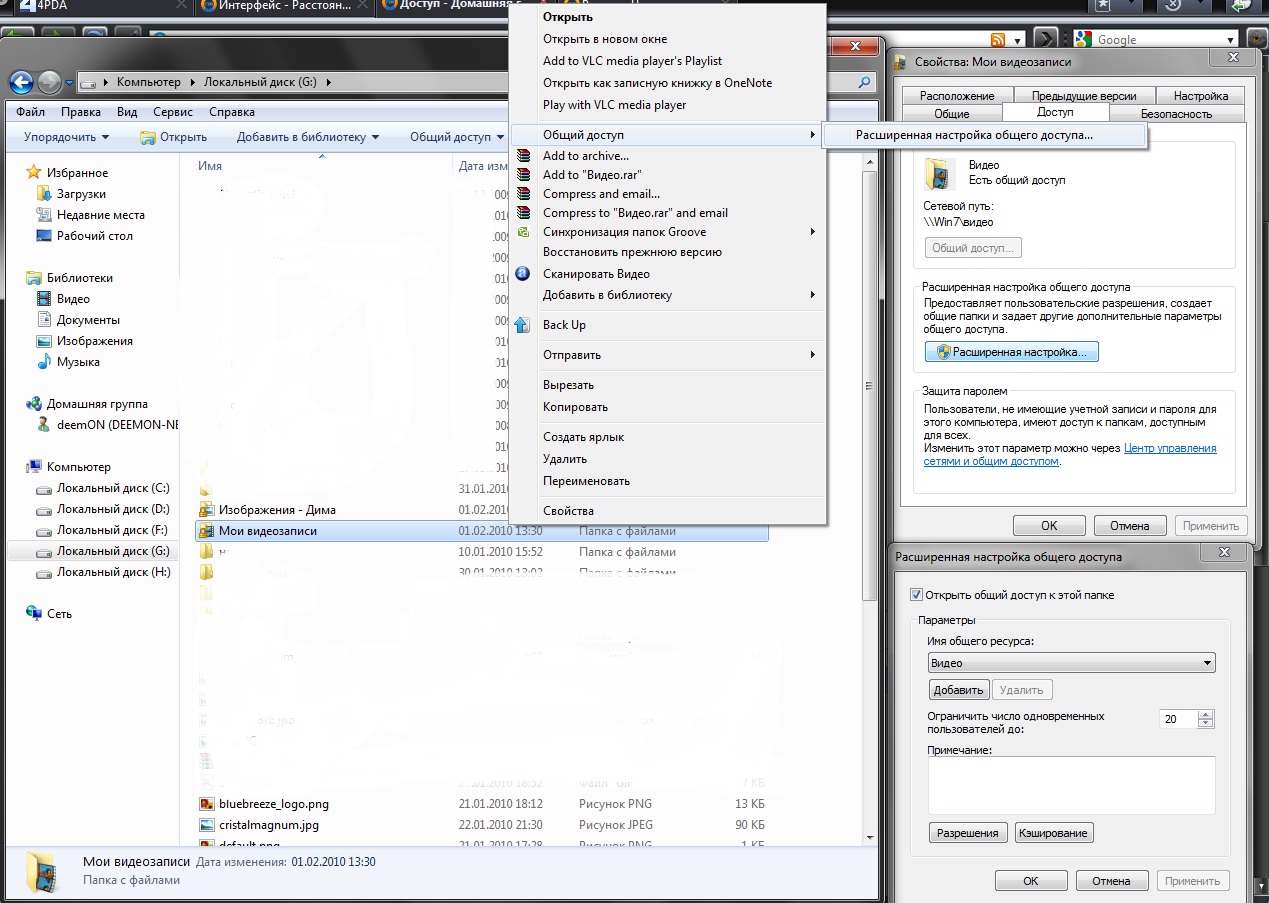Click WinRAR icon beside 'Compress and email...'
The image size is (1269, 903).
523,194
